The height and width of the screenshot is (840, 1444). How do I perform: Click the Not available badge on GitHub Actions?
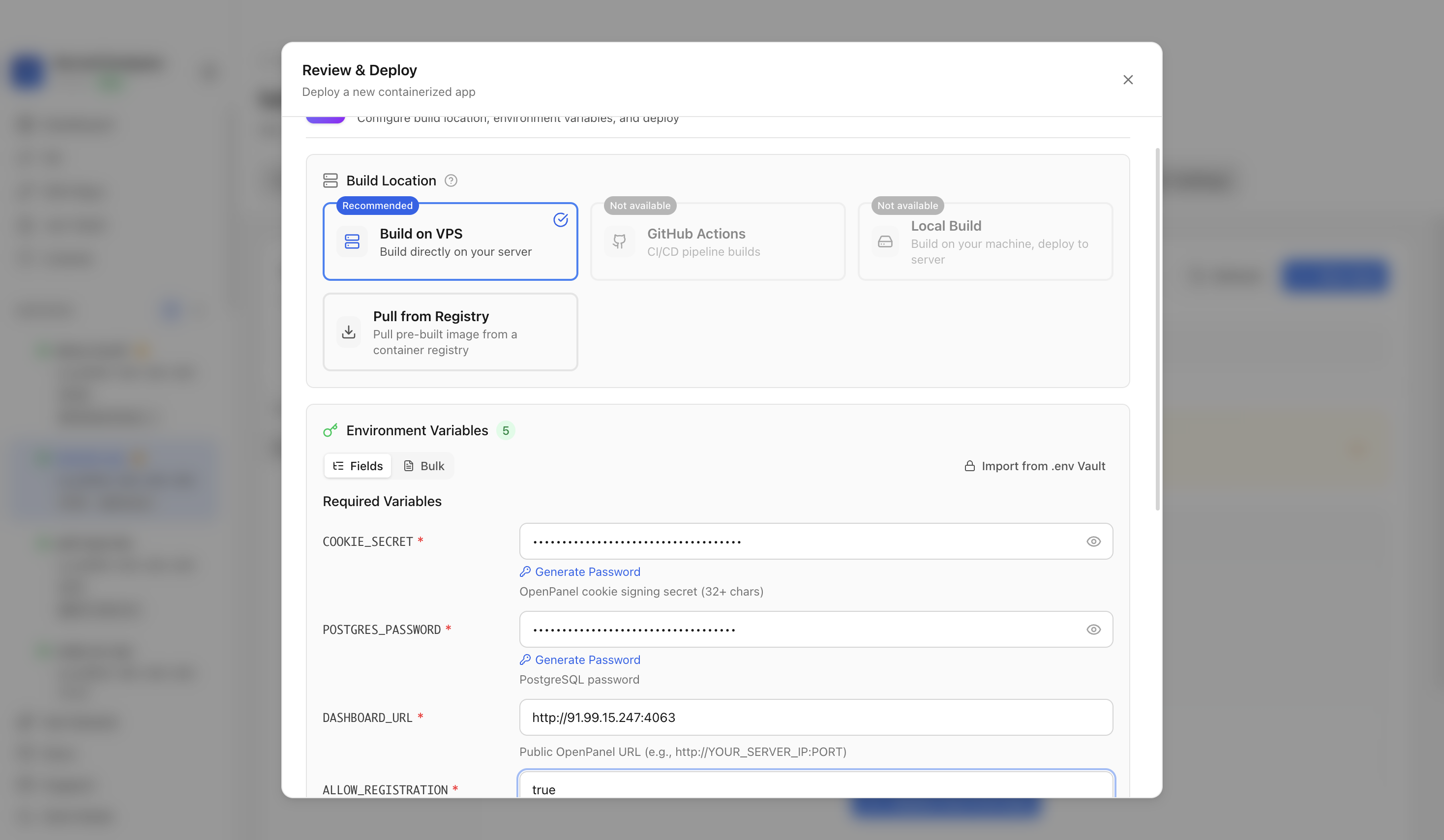(x=640, y=206)
